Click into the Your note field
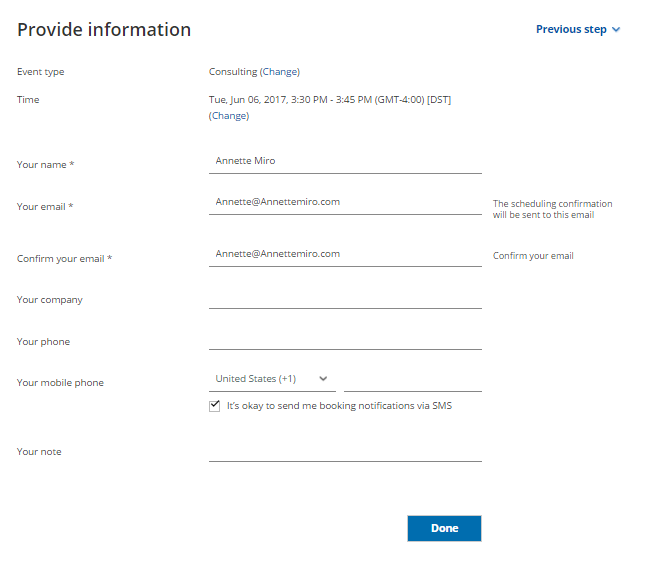Viewport: 650px width, 568px height. click(345, 449)
